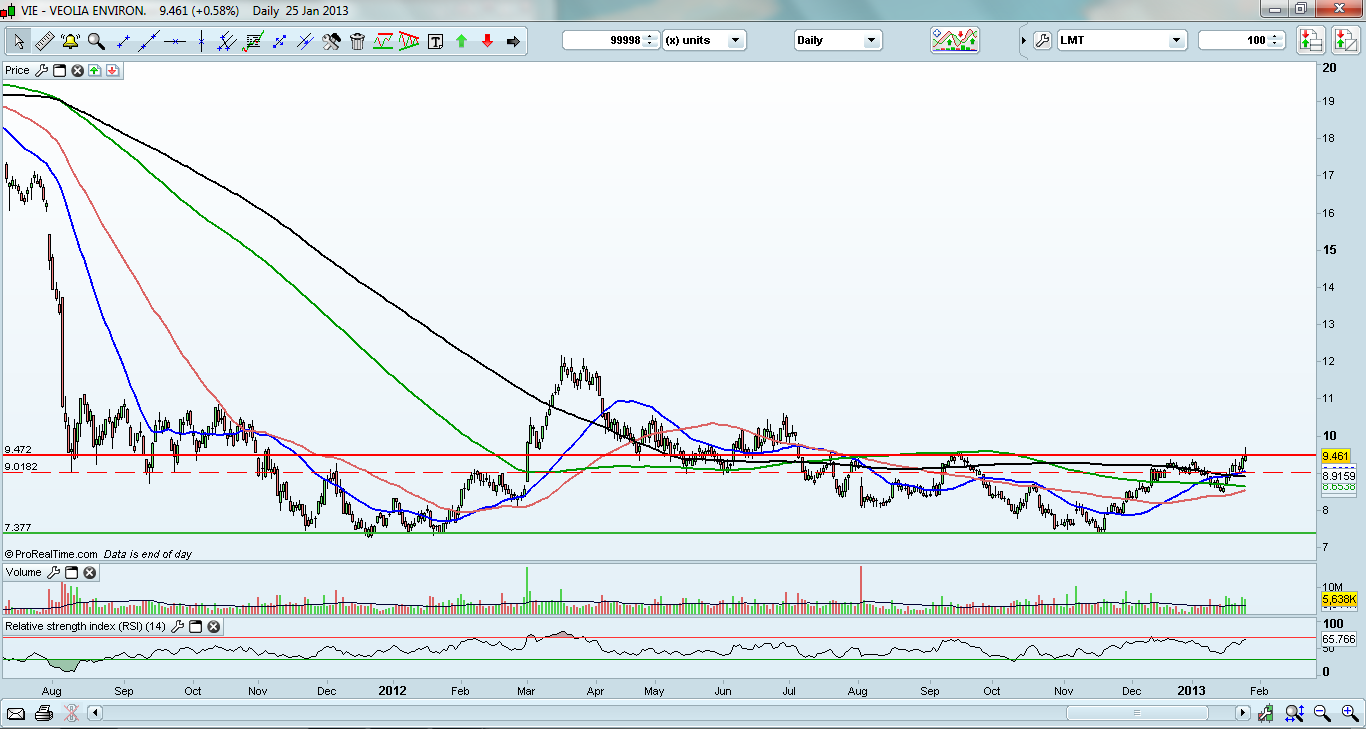Select the extended trend line tool
This screenshot has height=729, width=1366.
coord(150,41)
